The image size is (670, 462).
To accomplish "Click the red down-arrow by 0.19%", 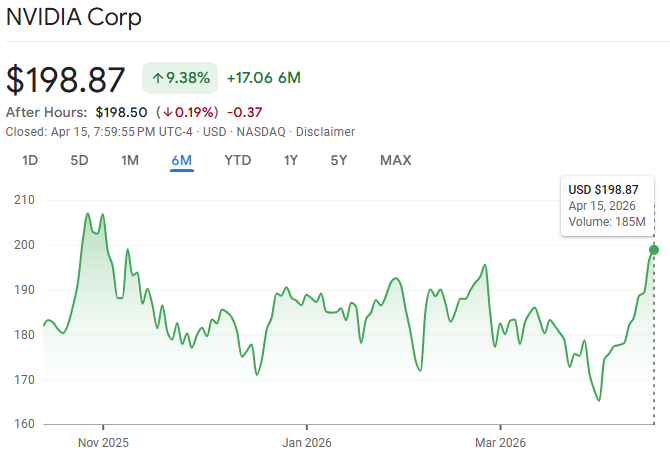I will click(x=168, y=112).
